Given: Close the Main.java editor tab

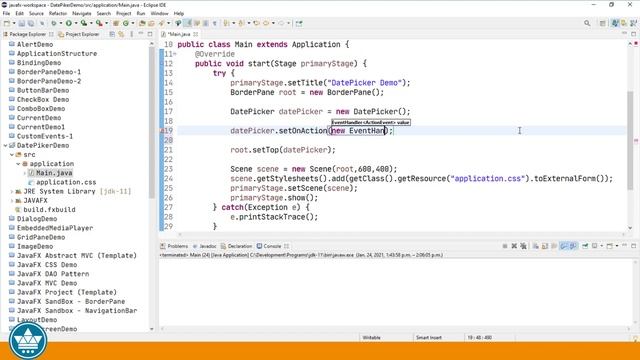Looking at the screenshot, I should pyautogui.click(x=196, y=34).
